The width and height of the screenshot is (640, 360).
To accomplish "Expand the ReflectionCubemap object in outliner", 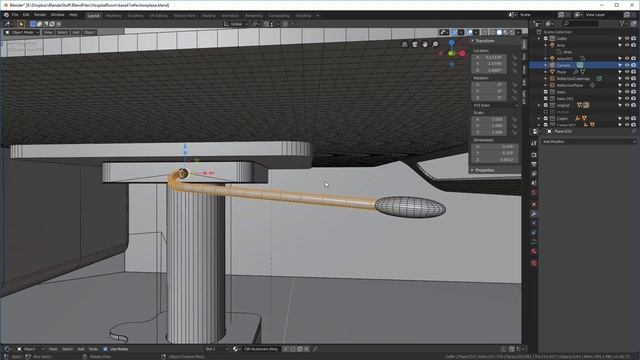I will click(x=545, y=78).
